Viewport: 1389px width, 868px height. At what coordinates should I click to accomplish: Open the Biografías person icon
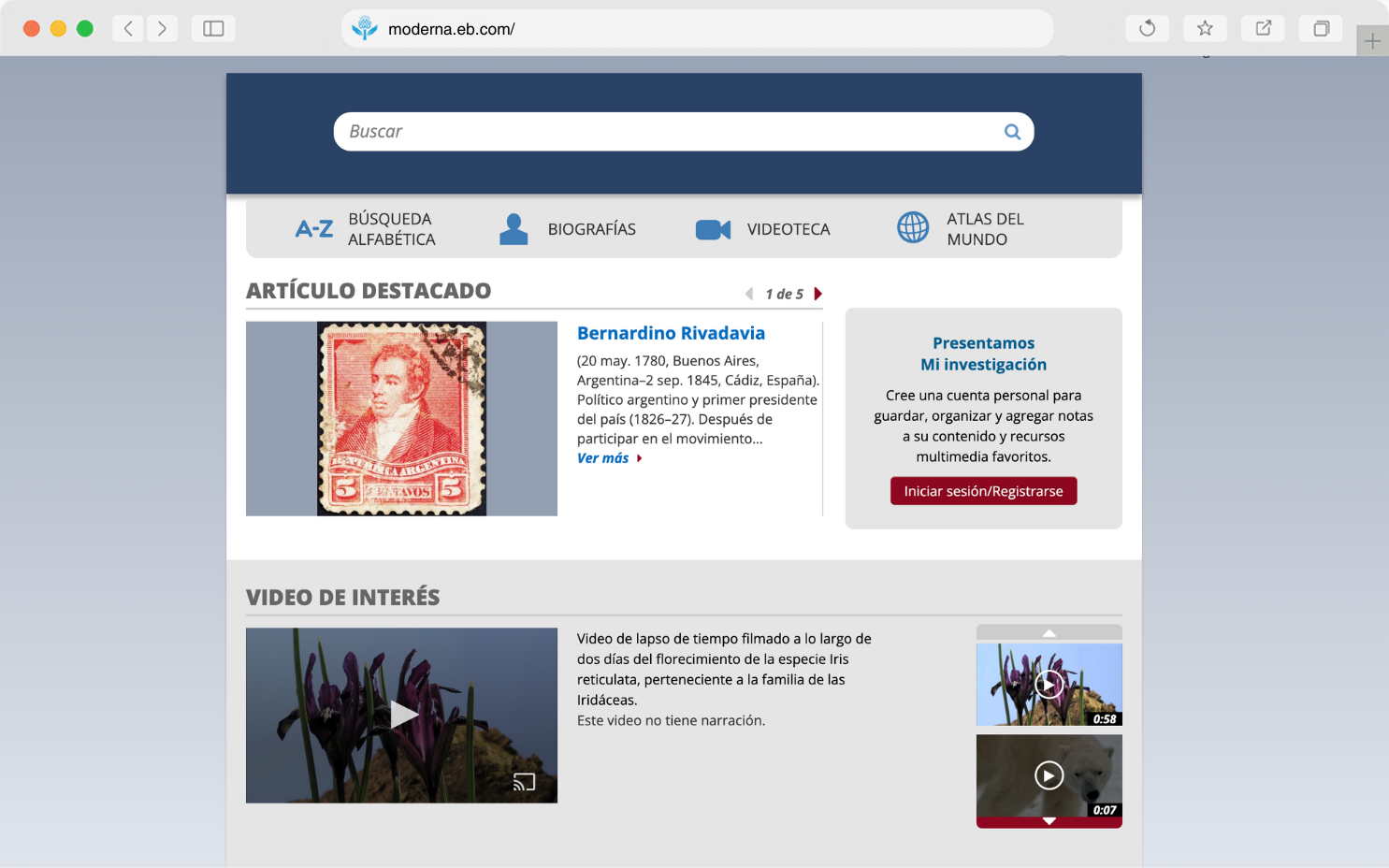pyautogui.click(x=514, y=229)
